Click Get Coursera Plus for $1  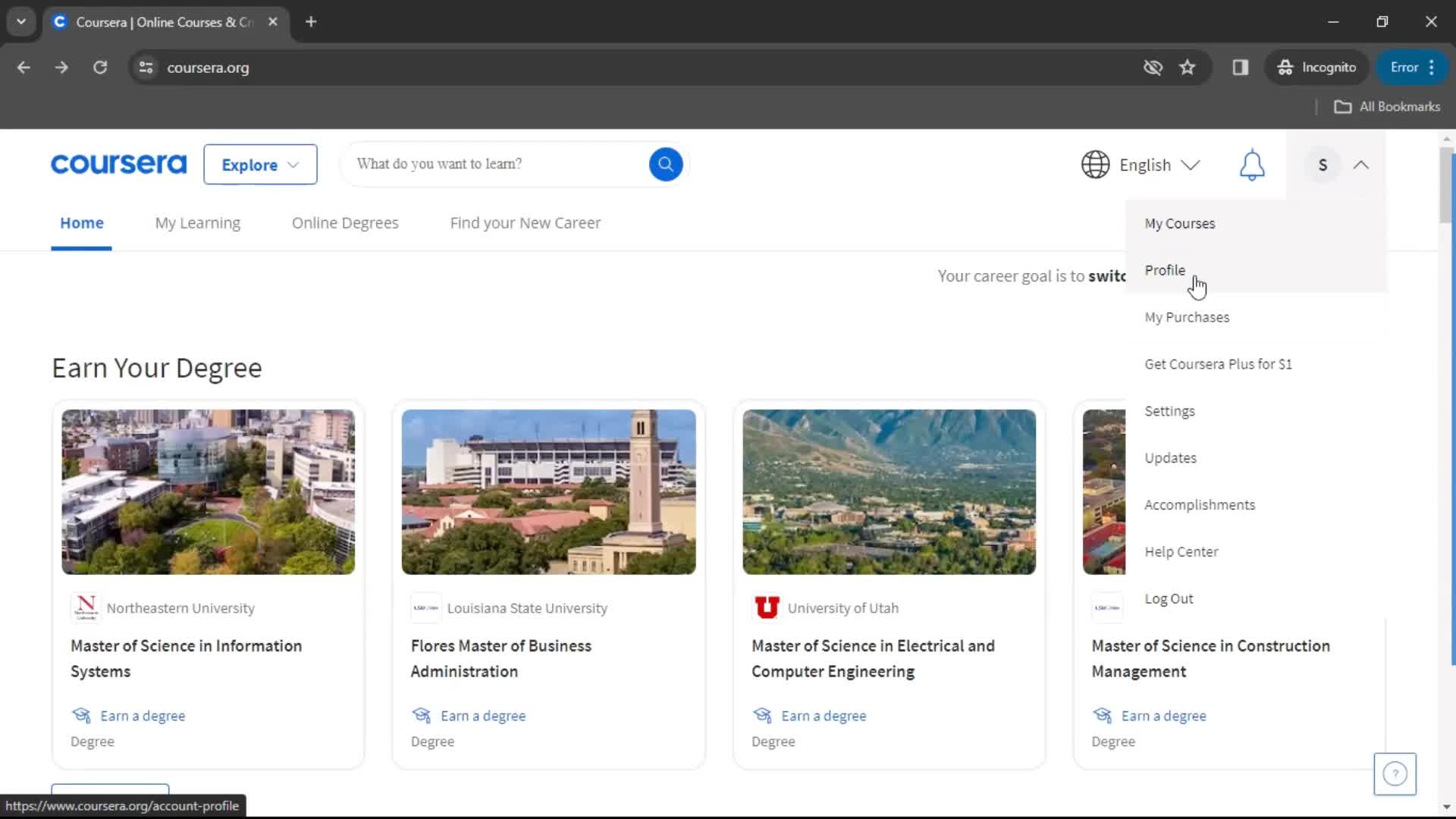[x=1218, y=363]
